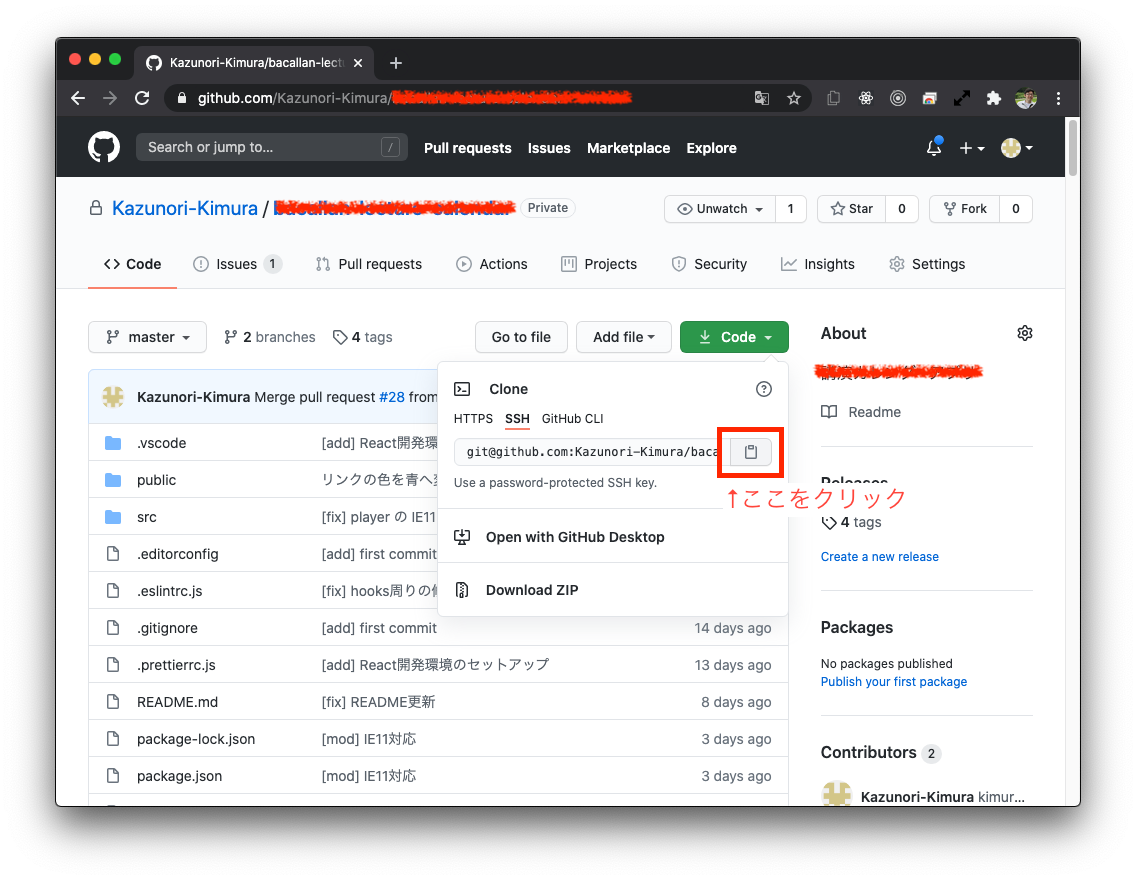
Task: Open the plus create-new dropdown
Action: (x=972, y=148)
